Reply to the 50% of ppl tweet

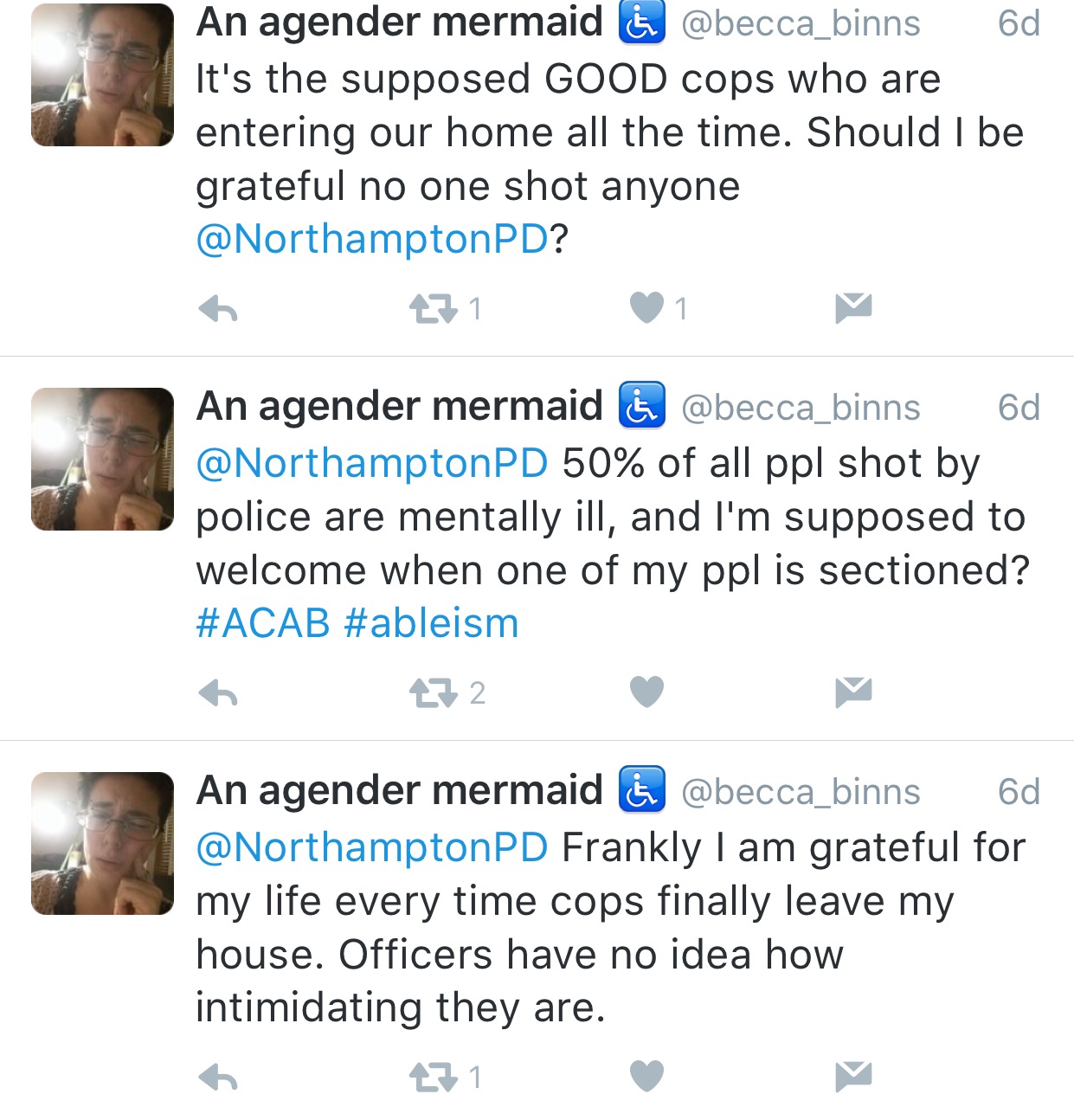(218, 693)
